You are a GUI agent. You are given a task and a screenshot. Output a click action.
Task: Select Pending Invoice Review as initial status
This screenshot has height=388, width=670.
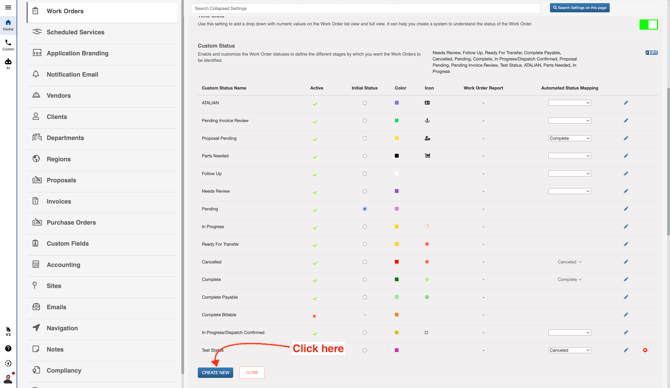(364, 121)
